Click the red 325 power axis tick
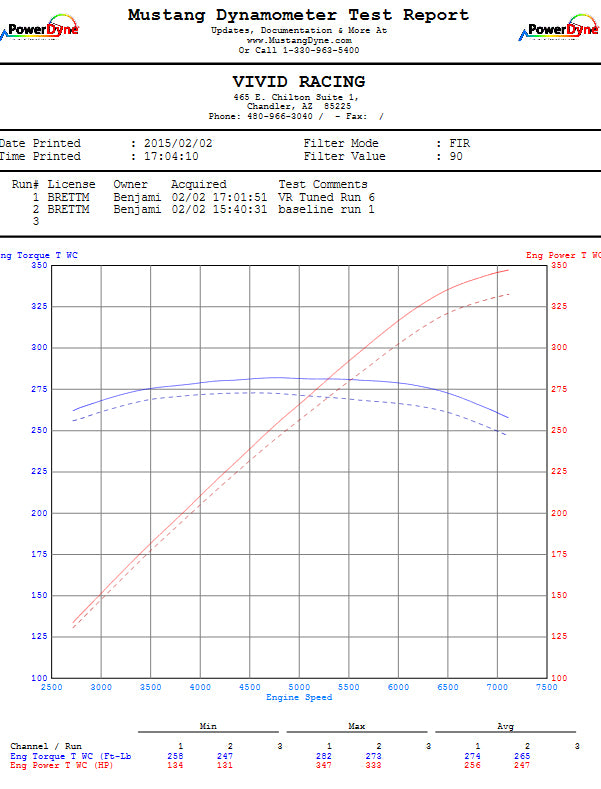The height and width of the screenshot is (789, 601). (559, 306)
